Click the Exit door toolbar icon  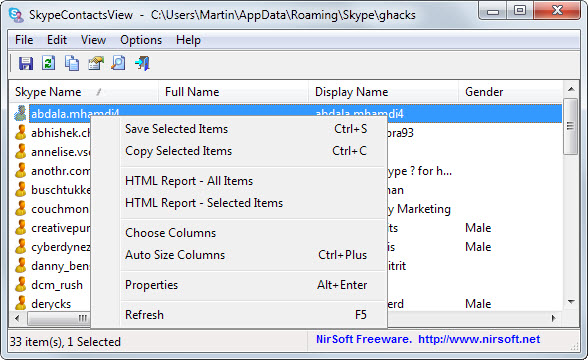[x=142, y=63]
